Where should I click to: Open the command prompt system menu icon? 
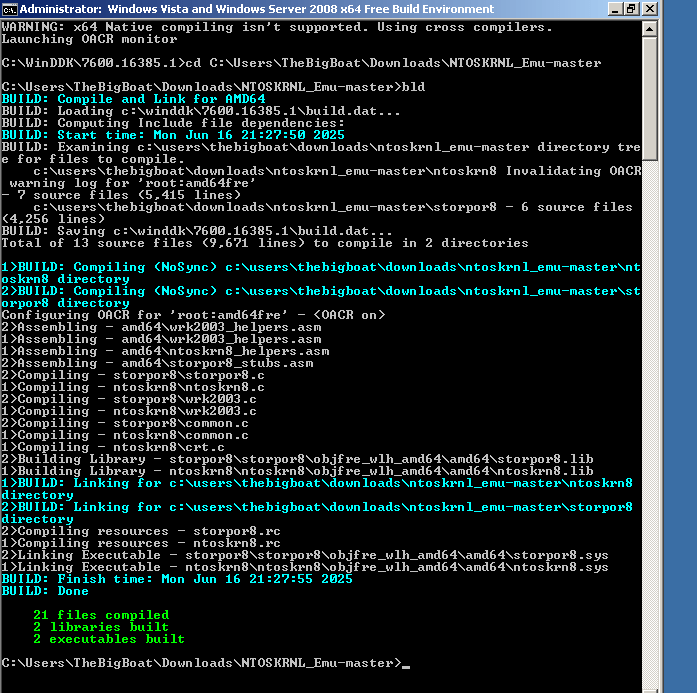[x=11, y=9]
